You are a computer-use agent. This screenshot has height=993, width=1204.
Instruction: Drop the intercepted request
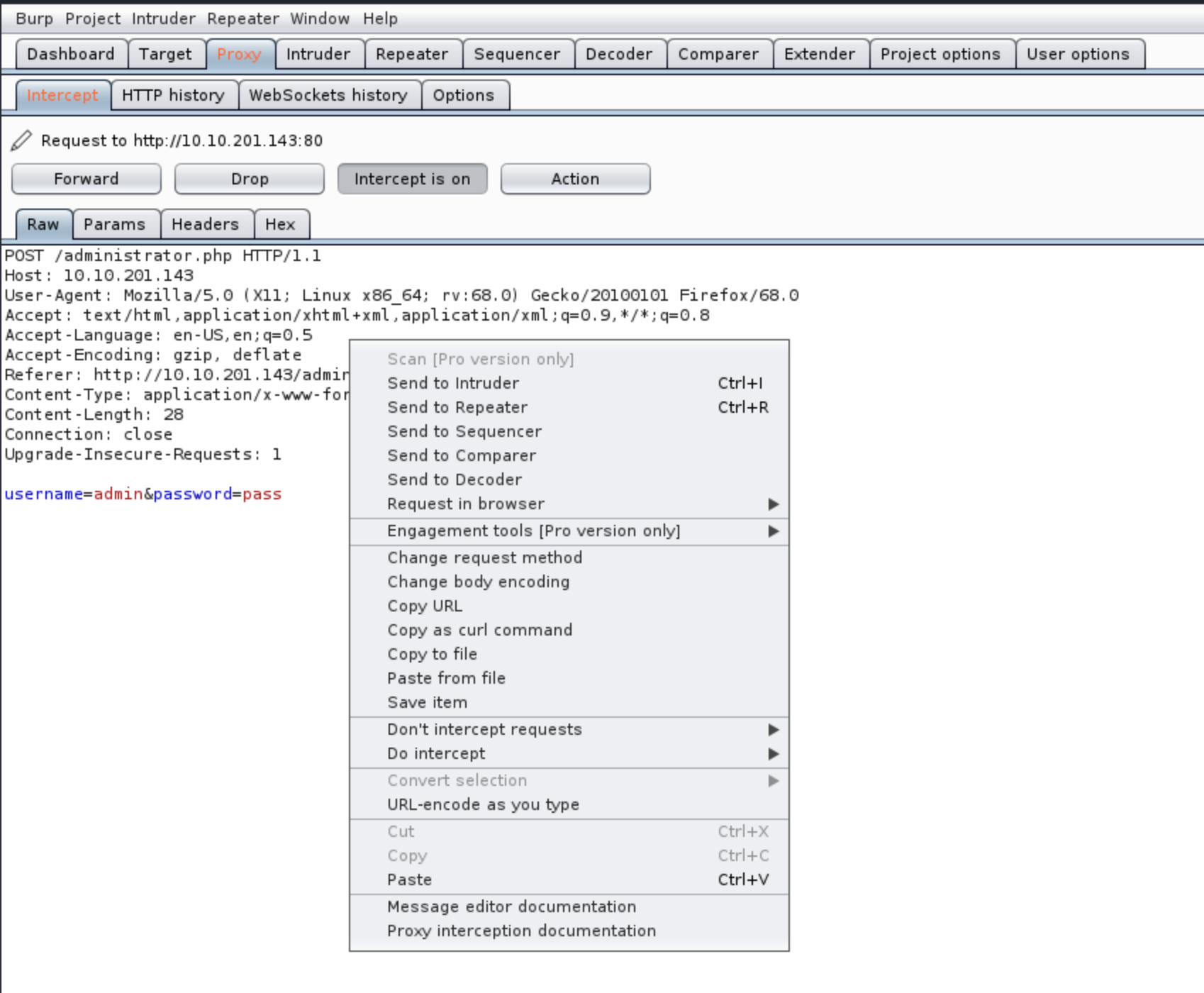[249, 179]
